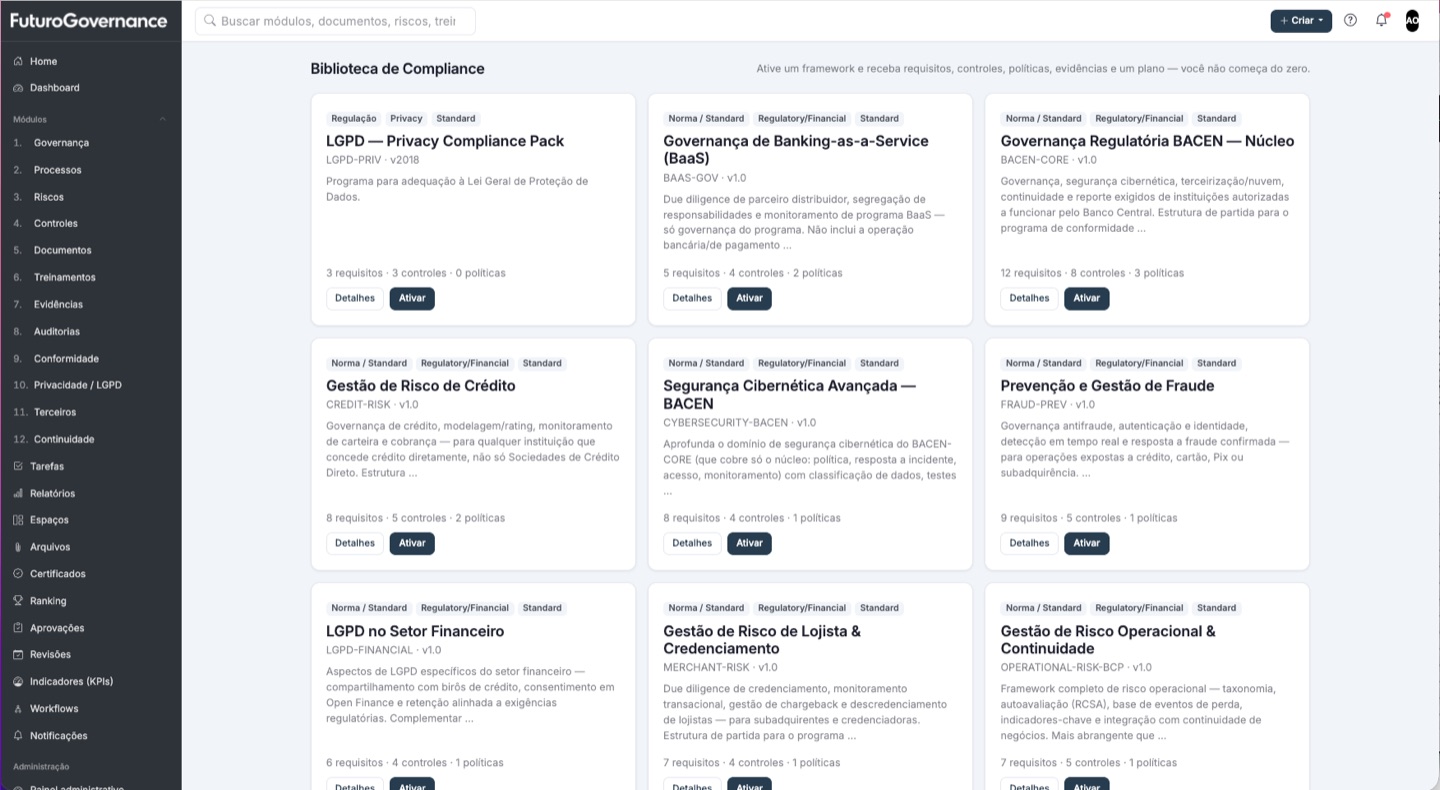The width and height of the screenshot is (1440, 790).
Task: Open the Indicadores (KPIs) gauge icon
Action: click(x=19, y=681)
